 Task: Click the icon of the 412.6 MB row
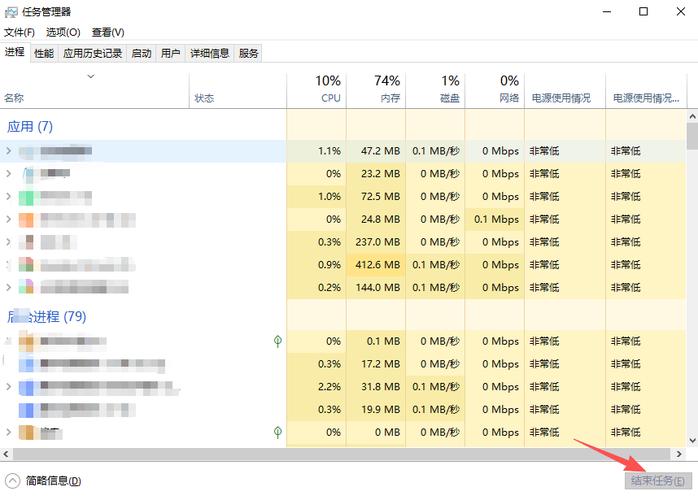pos(26,265)
